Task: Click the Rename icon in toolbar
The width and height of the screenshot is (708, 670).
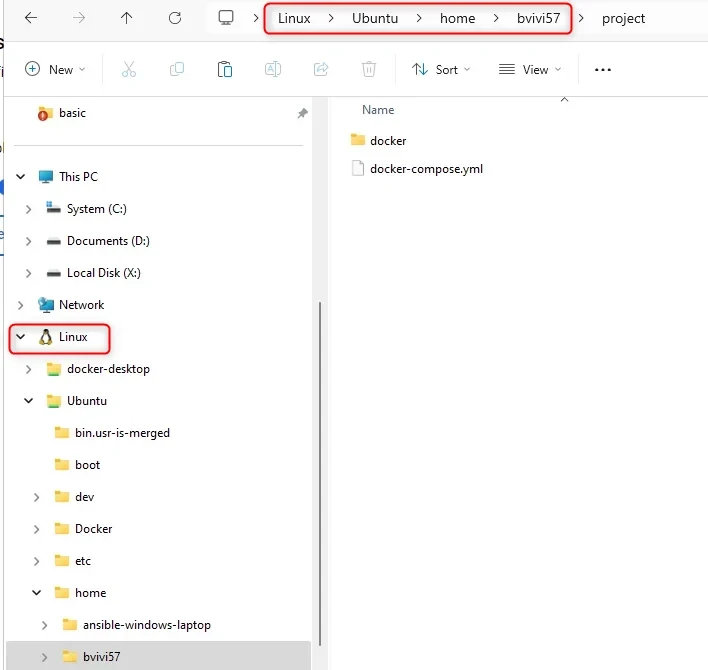Action: [273, 69]
